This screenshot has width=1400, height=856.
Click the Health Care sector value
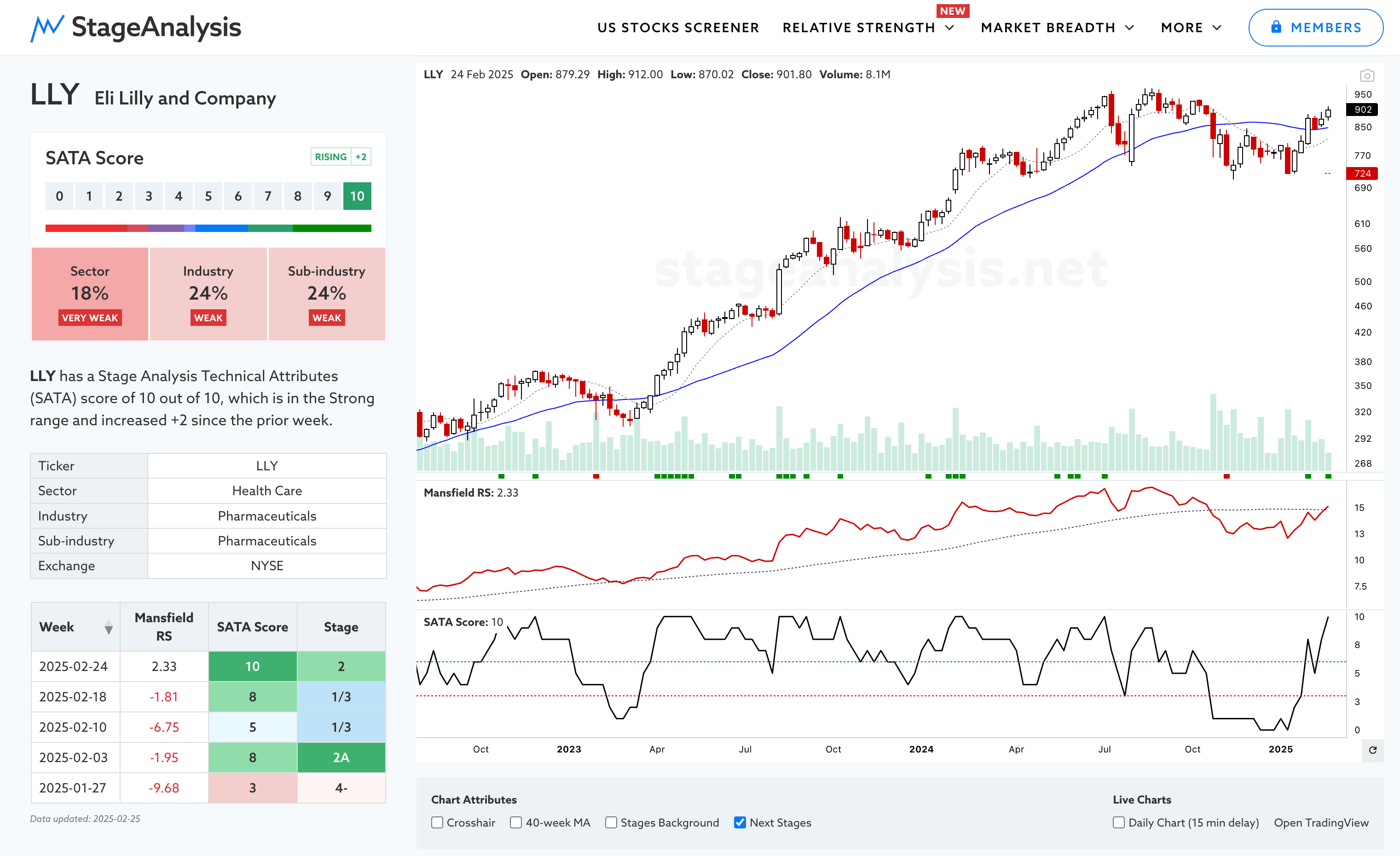click(x=267, y=491)
